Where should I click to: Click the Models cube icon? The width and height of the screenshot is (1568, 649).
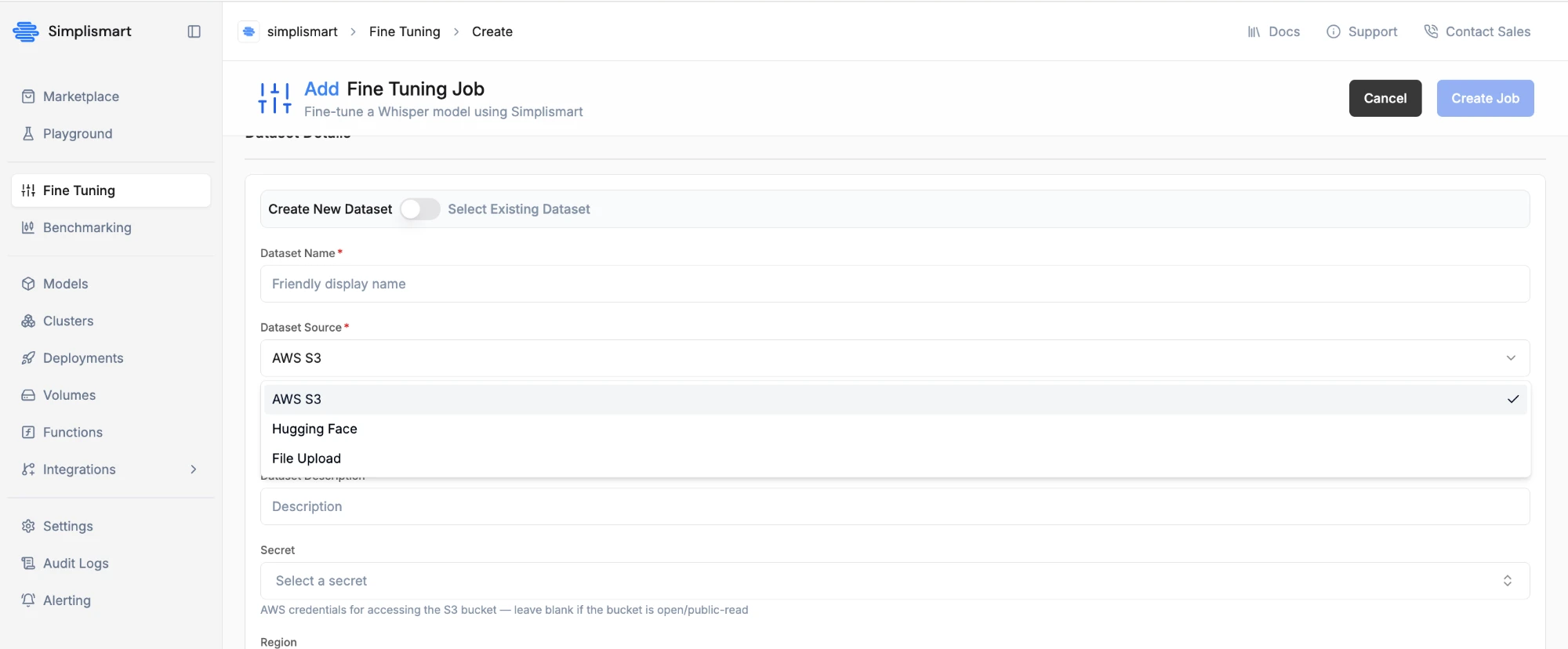pyautogui.click(x=28, y=284)
